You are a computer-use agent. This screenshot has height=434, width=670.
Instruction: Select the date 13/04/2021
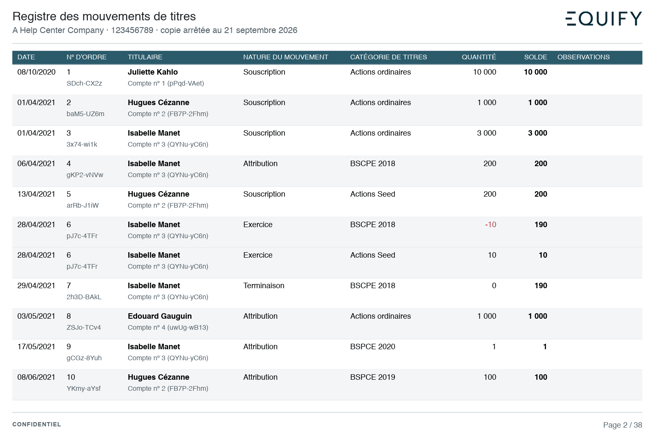(x=36, y=194)
